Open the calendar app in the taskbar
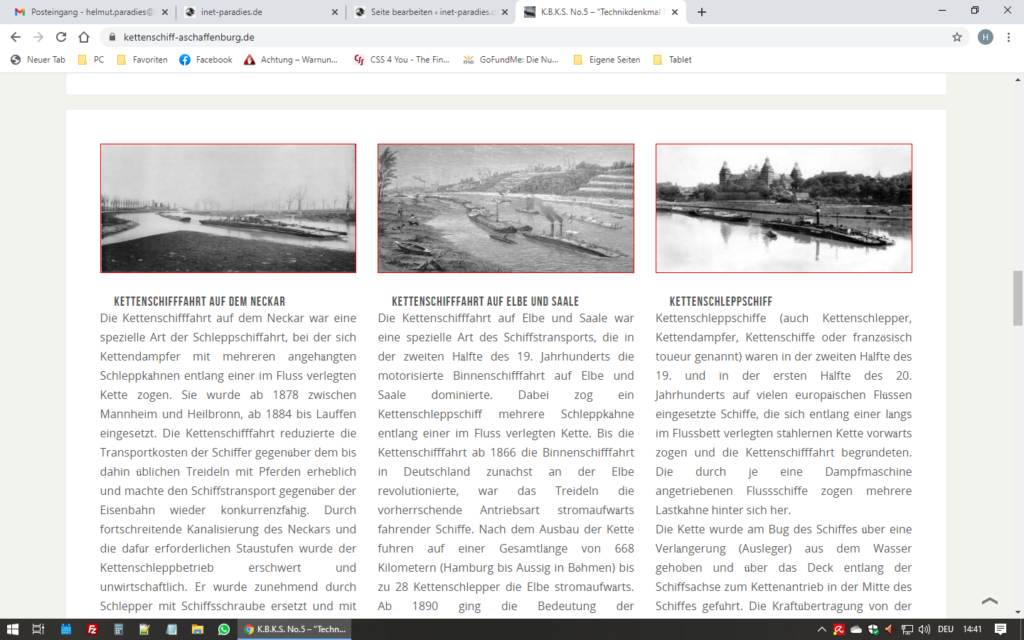The width and height of the screenshot is (1024, 640). pyautogui.click(x=66, y=629)
